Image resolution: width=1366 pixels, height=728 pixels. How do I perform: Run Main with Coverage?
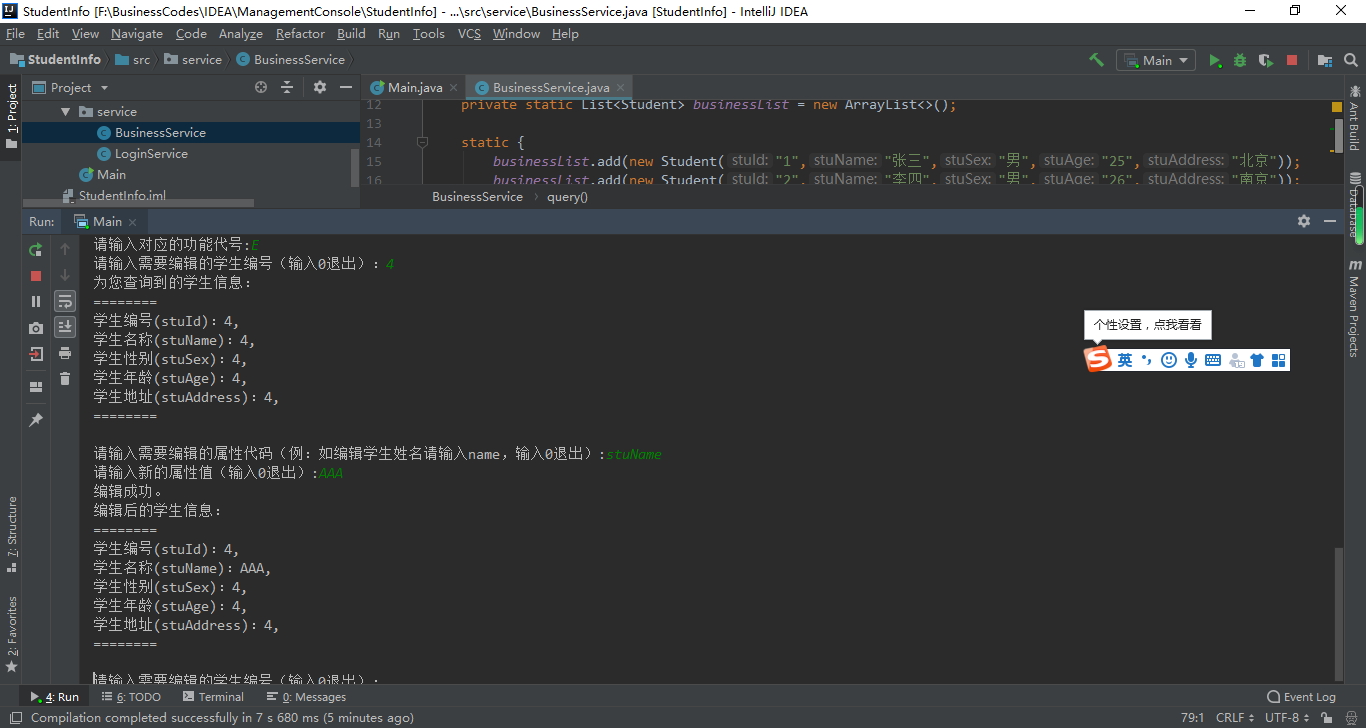1265,60
